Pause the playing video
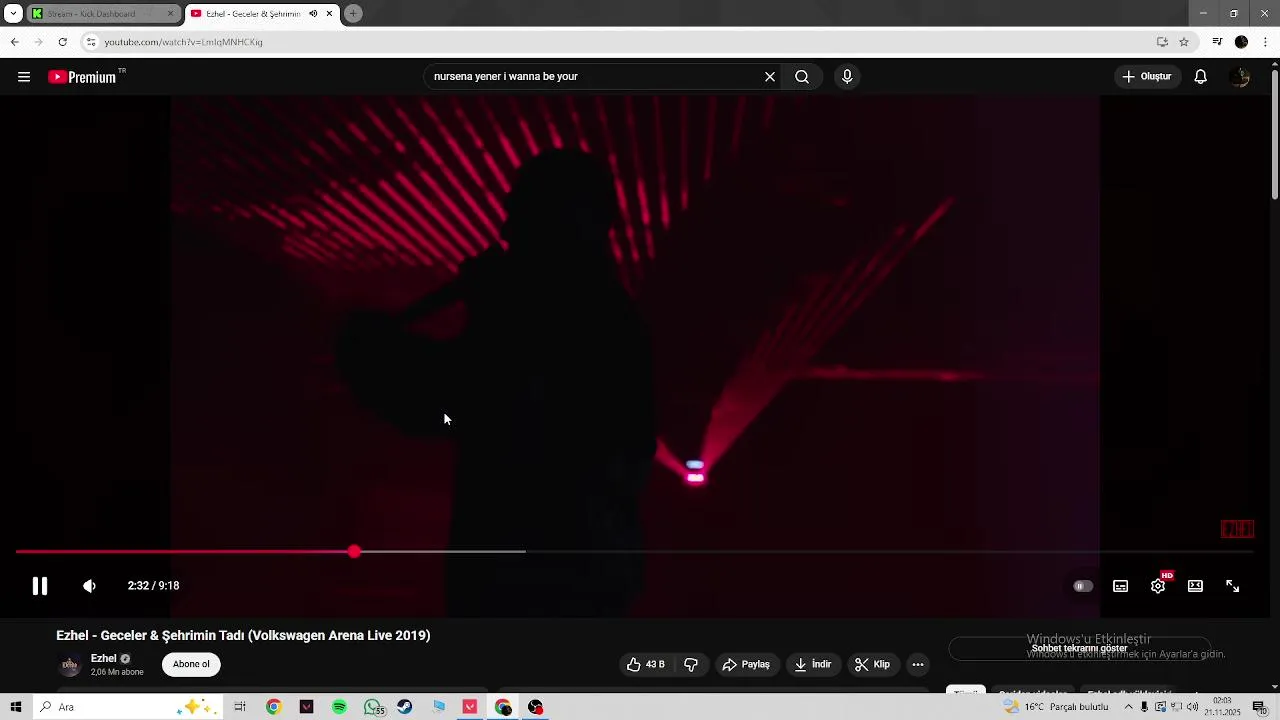1280x720 pixels. pos(40,586)
